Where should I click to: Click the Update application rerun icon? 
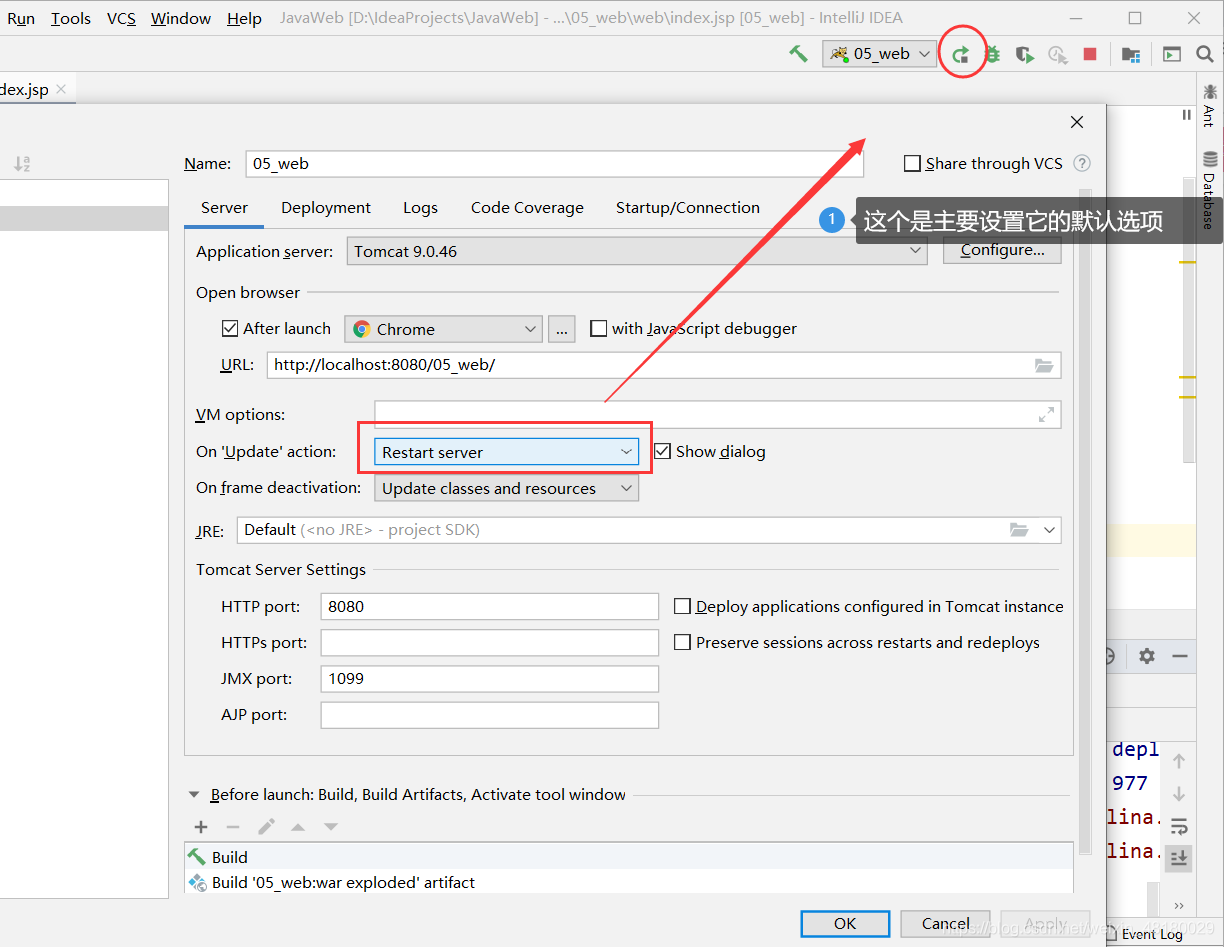[x=960, y=54]
